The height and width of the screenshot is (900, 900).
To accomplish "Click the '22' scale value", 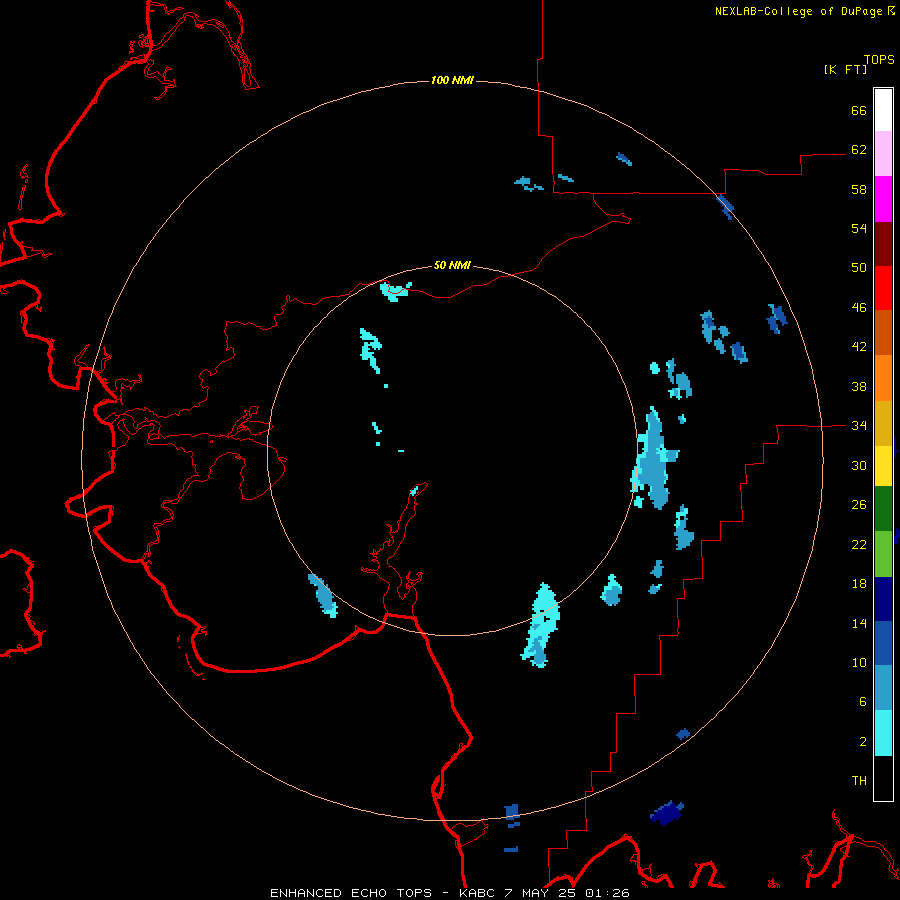I will pyautogui.click(x=859, y=544).
